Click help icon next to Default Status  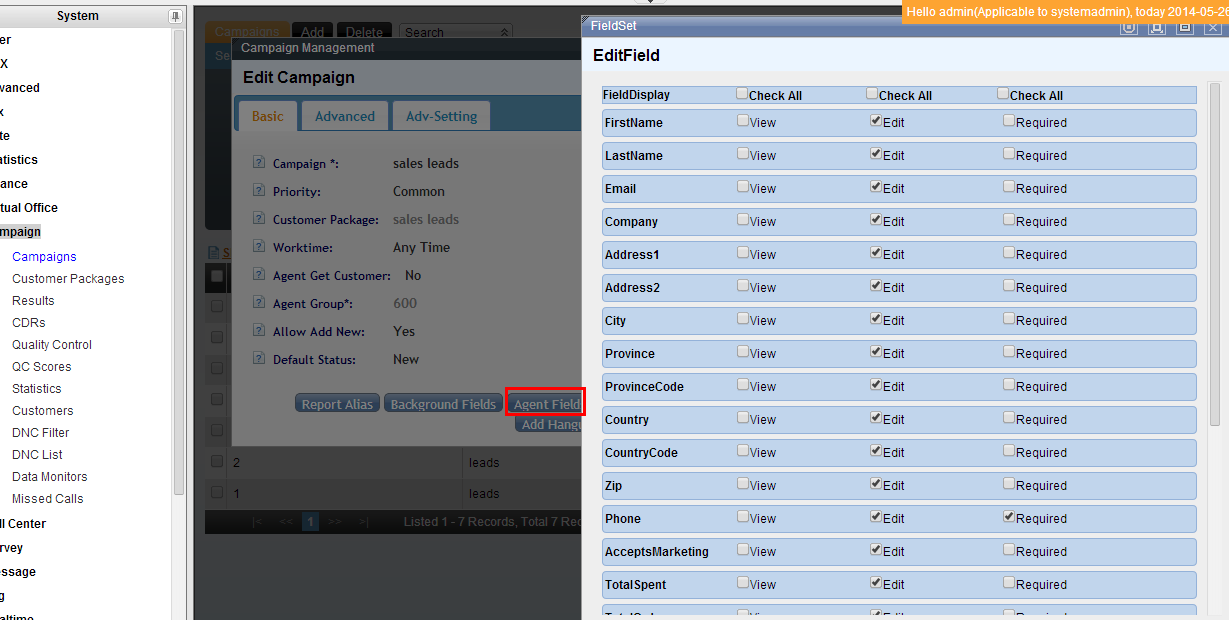coord(258,359)
